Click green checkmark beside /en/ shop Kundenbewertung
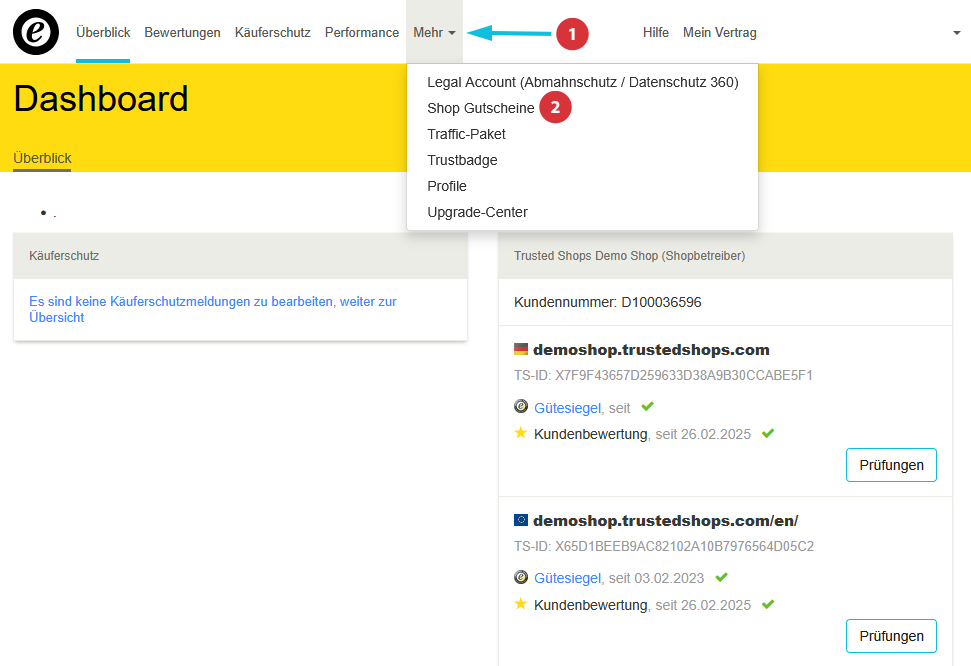971x666 pixels. point(768,604)
